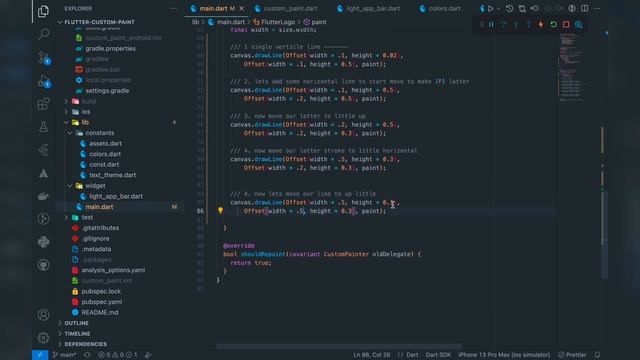Click the lightbulb quick fix icon
The width and height of the screenshot is (640, 360).
pyautogui.click(x=220, y=211)
